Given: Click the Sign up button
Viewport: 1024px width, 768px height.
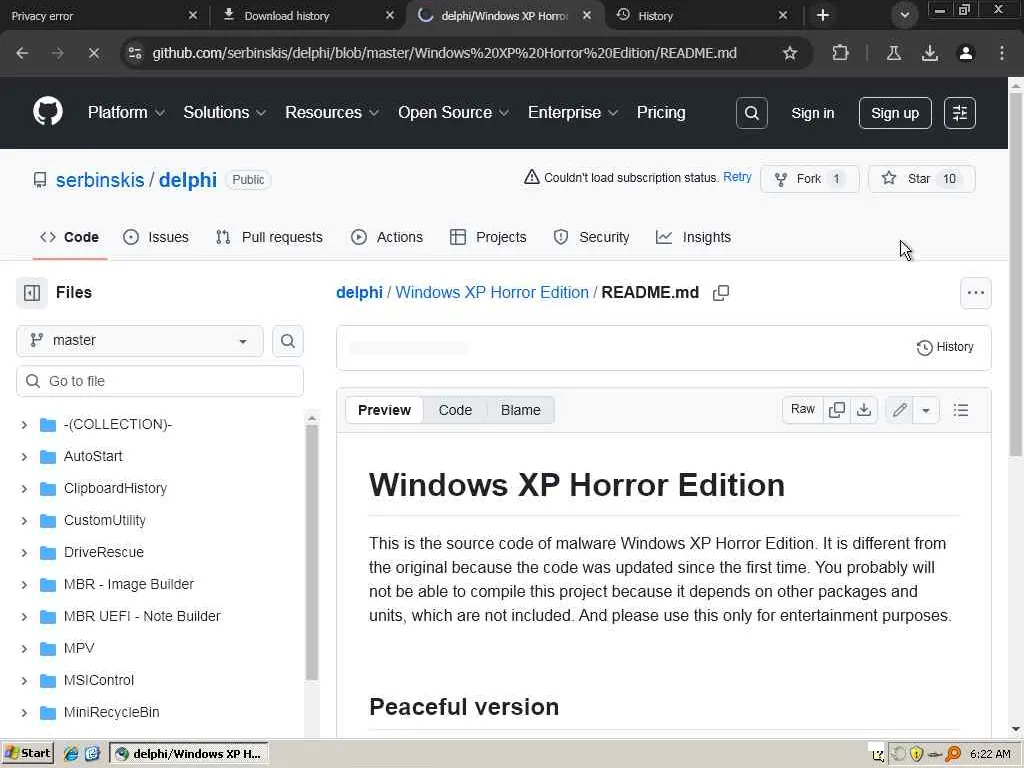Looking at the screenshot, I should tap(895, 113).
